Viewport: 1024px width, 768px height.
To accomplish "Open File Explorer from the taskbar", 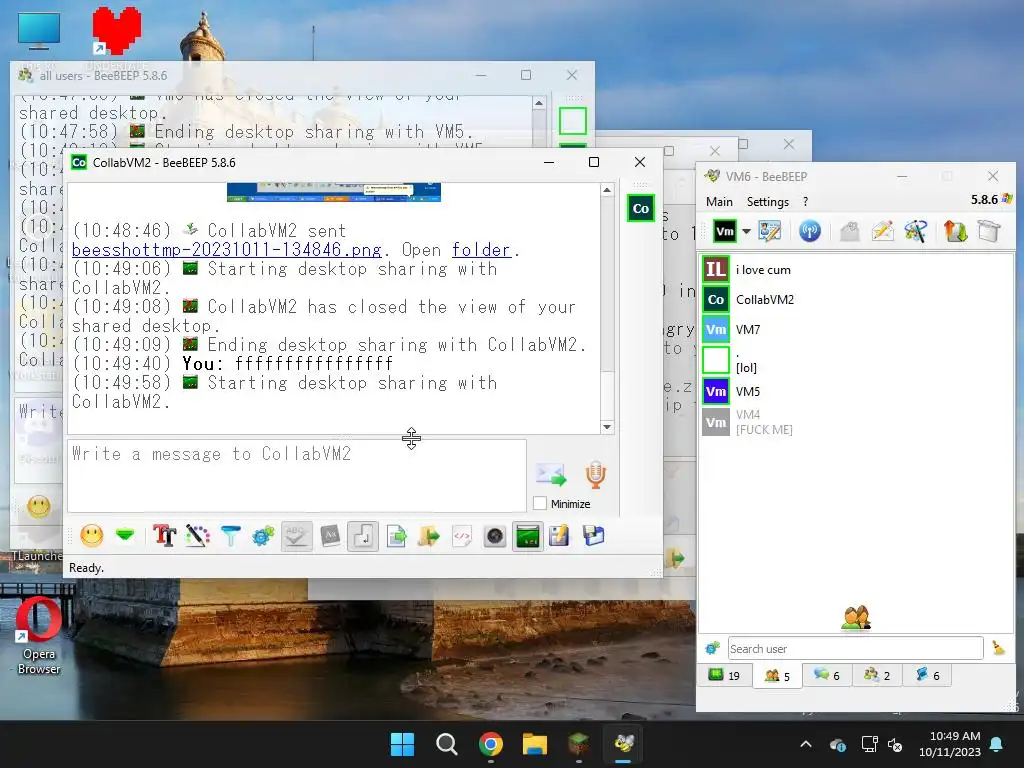I will (x=534, y=744).
